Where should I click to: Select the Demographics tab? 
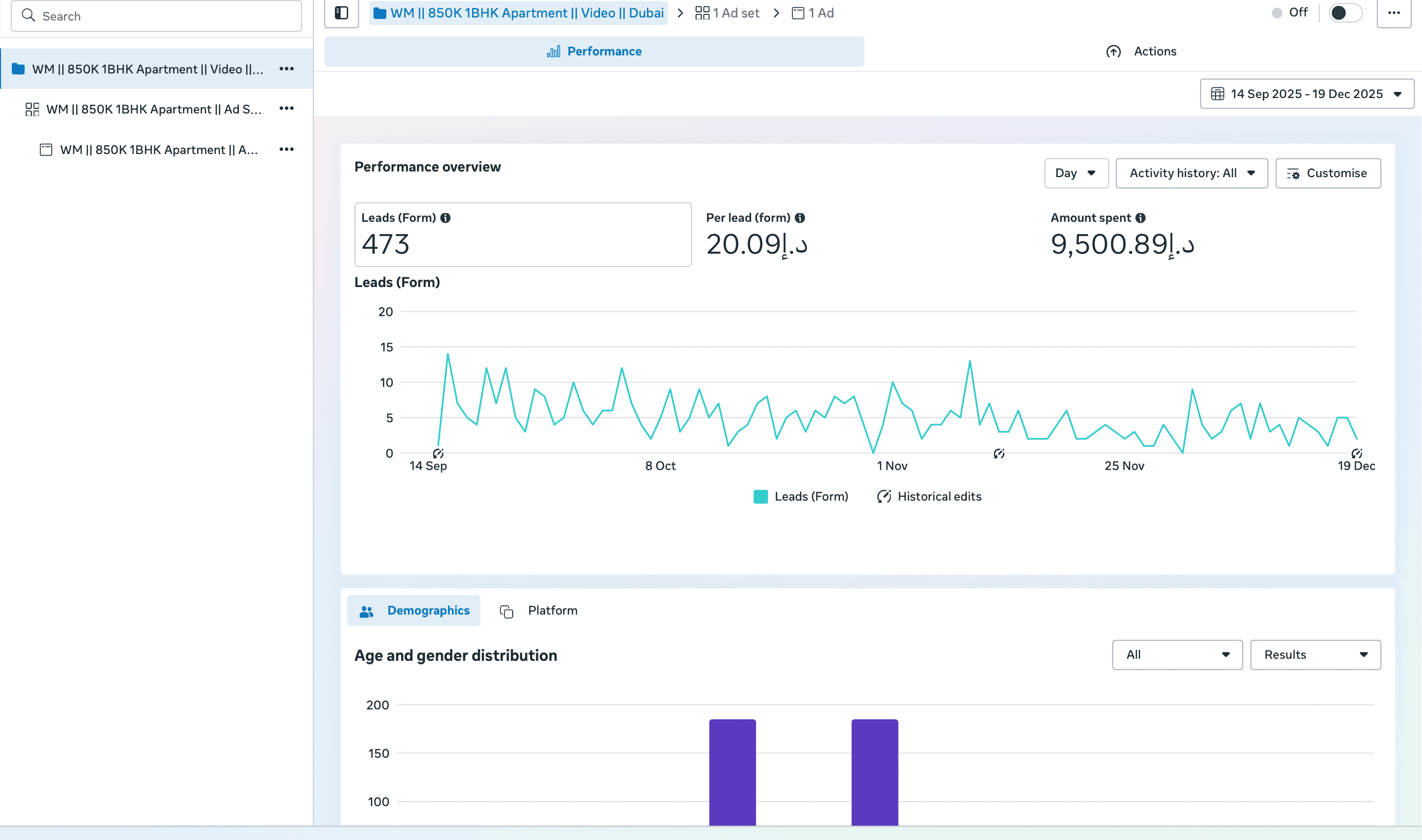[x=414, y=610]
